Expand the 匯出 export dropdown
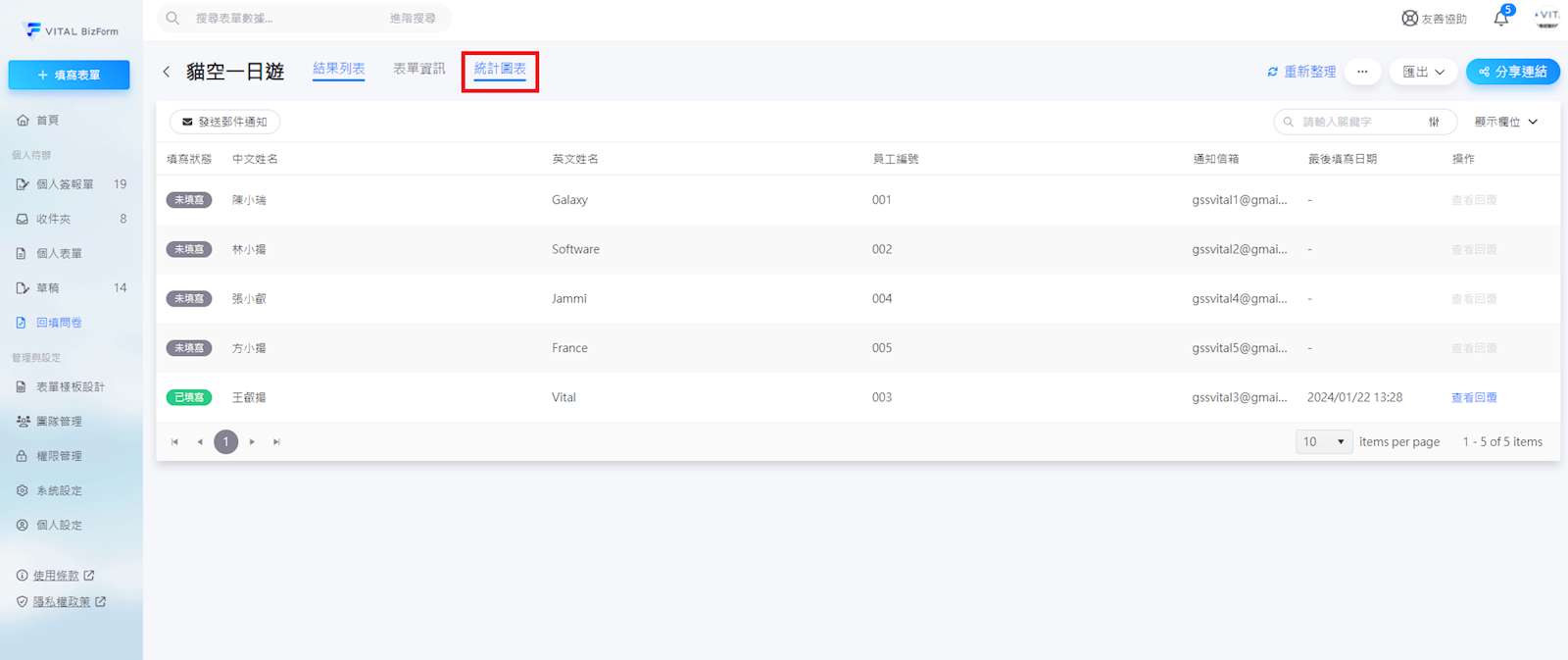Image resolution: width=1568 pixels, height=660 pixels. [1424, 72]
